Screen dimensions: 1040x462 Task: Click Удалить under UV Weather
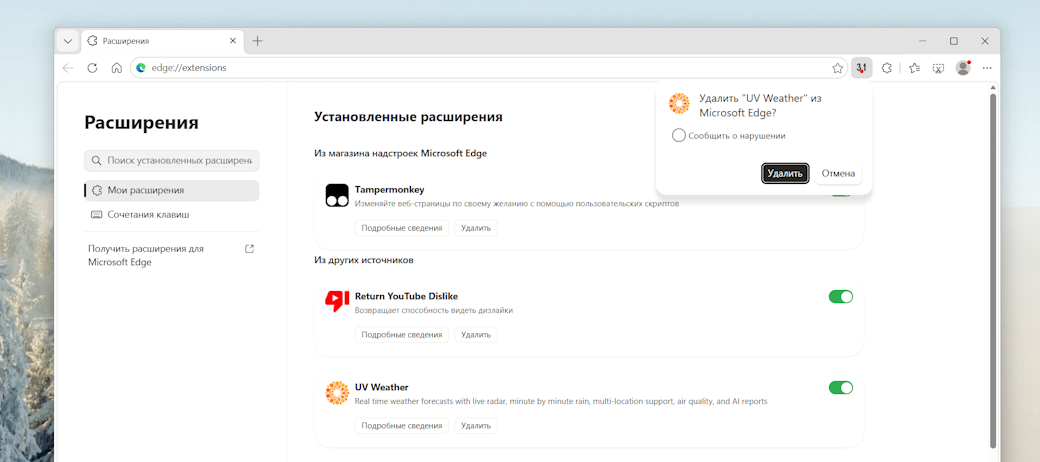click(x=476, y=426)
